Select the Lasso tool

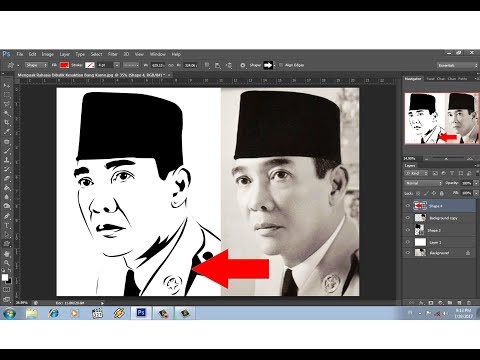[x=6, y=104]
